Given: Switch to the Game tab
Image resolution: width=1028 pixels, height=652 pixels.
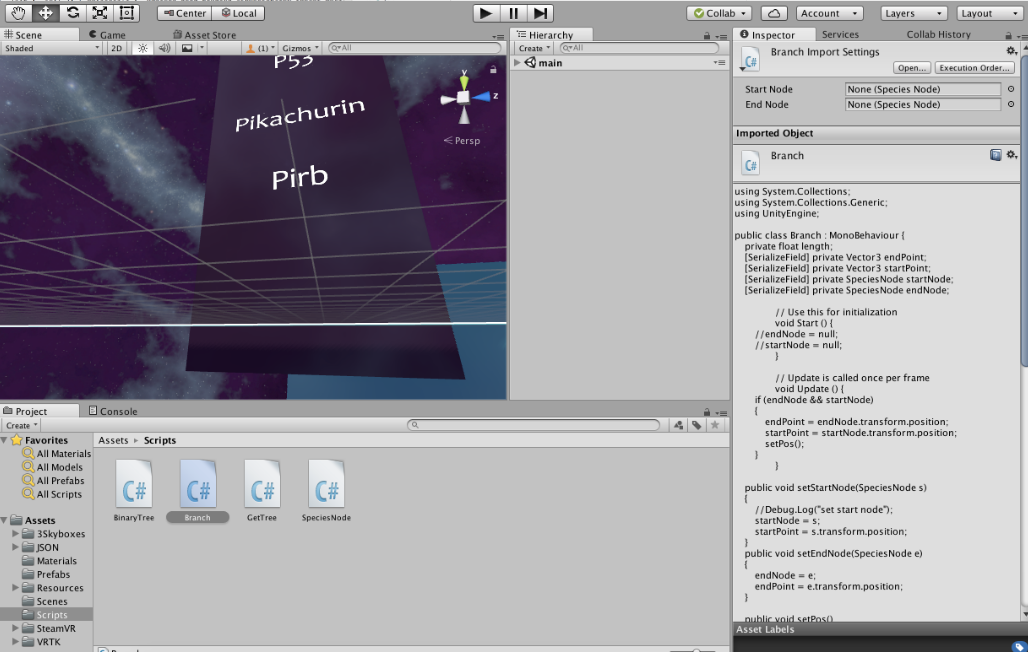Looking at the screenshot, I should [107, 35].
